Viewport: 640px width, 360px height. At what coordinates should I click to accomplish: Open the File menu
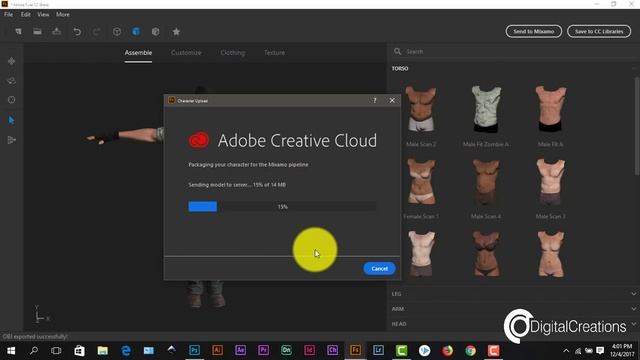click(9, 14)
